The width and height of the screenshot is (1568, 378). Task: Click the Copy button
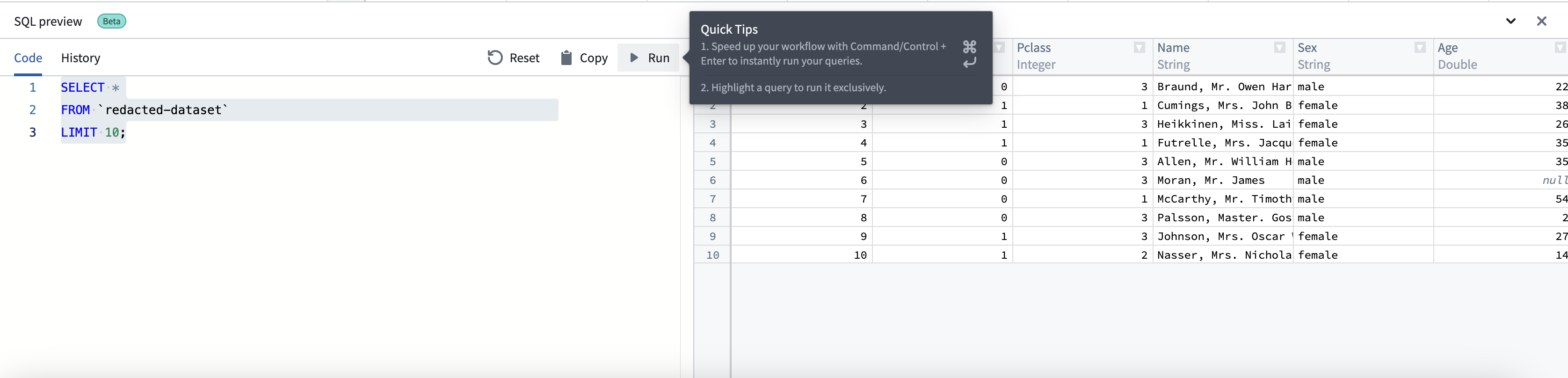pyautogui.click(x=584, y=58)
